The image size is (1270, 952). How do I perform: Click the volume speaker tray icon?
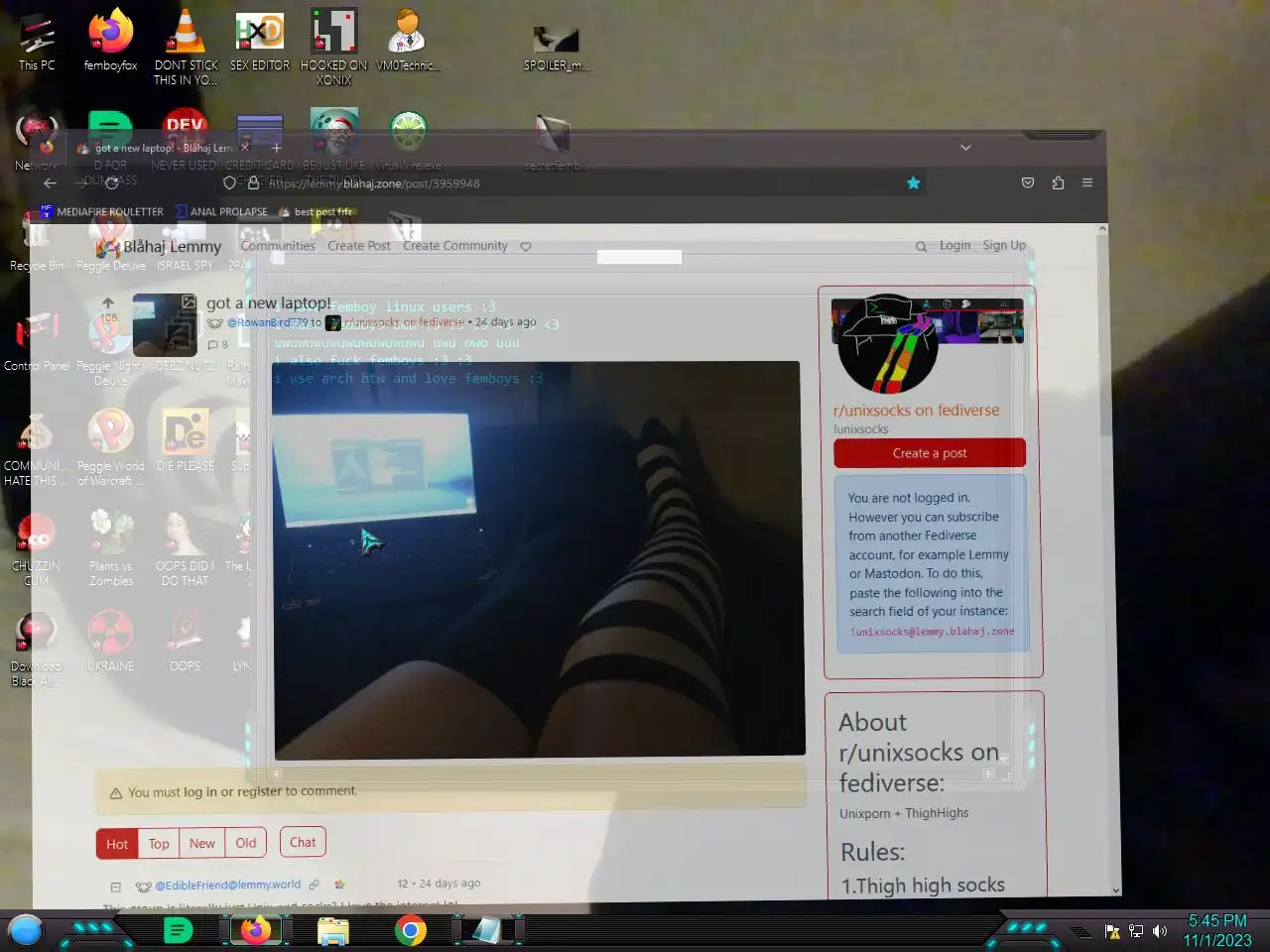[x=1159, y=931]
